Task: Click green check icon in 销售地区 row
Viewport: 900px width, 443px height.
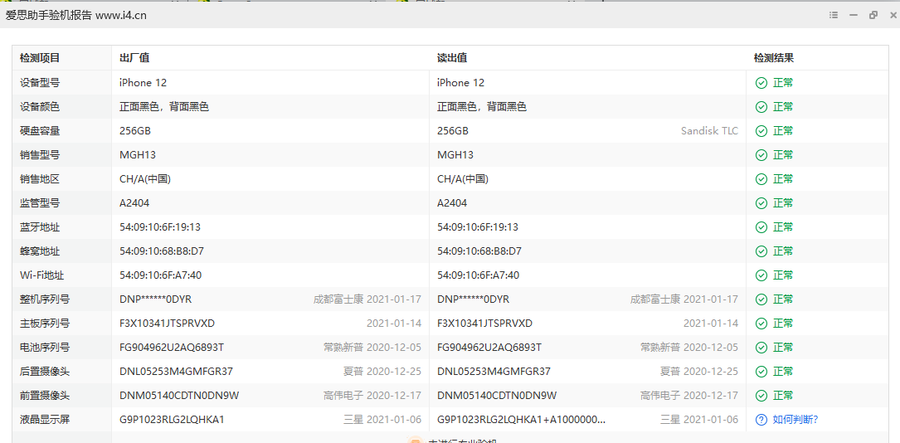Action: (x=761, y=179)
